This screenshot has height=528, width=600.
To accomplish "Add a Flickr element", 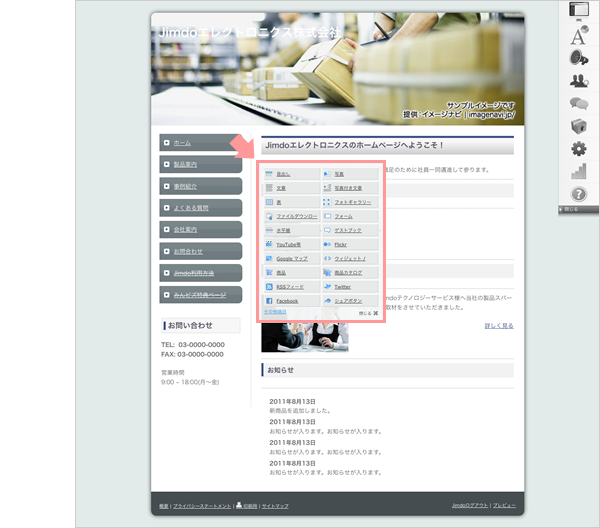I will pos(350,244).
